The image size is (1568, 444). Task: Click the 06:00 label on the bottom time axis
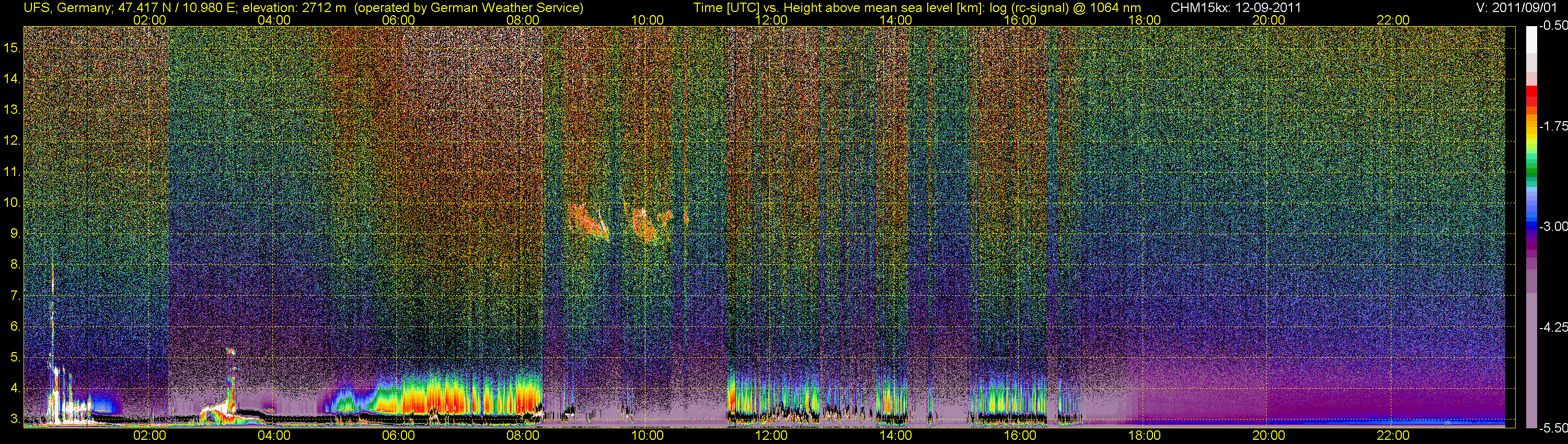(x=399, y=436)
